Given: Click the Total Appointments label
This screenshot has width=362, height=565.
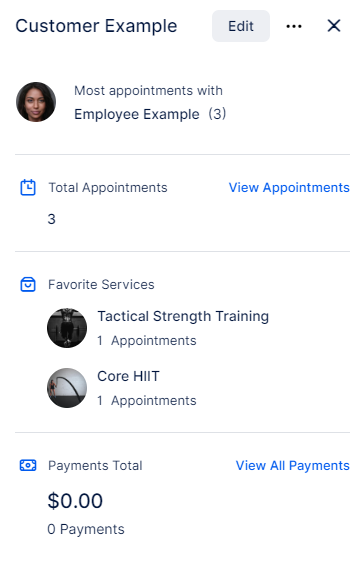Looking at the screenshot, I should pyautogui.click(x=108, y=188).
